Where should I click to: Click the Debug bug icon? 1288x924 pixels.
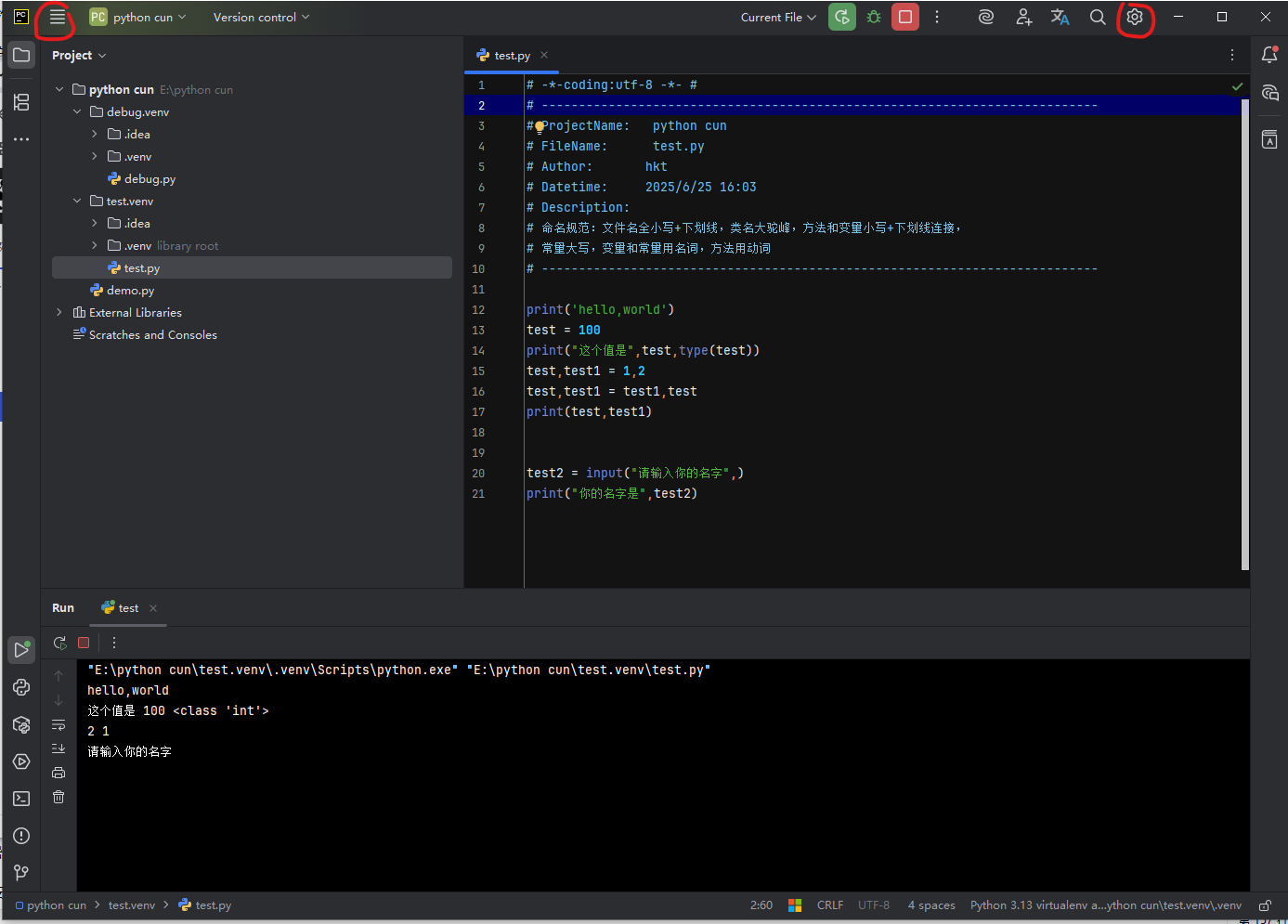874,17
